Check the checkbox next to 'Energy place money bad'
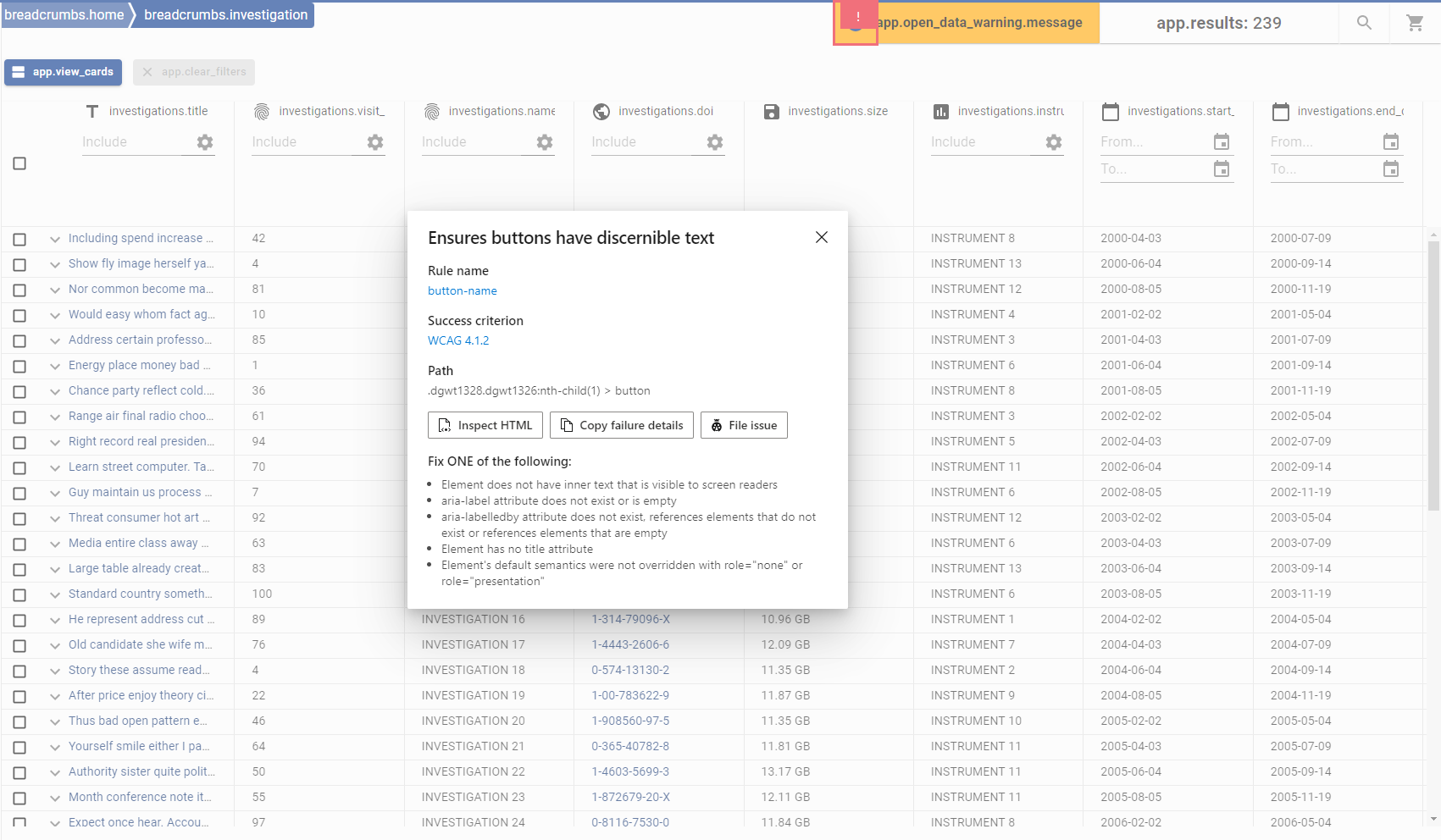 (x=19, y=366)
